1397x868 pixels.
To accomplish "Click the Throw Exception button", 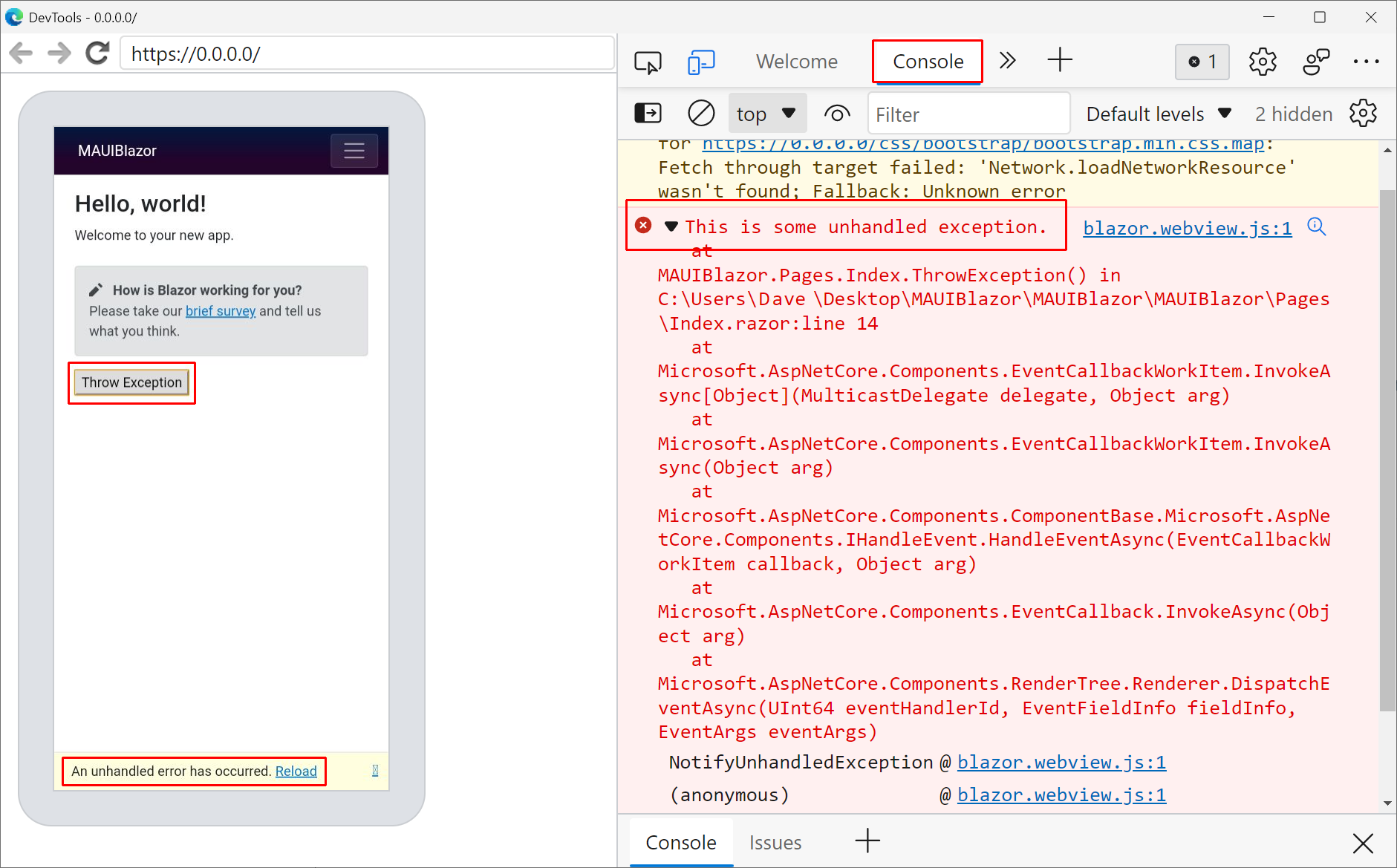I will click(x=131, y=382).
